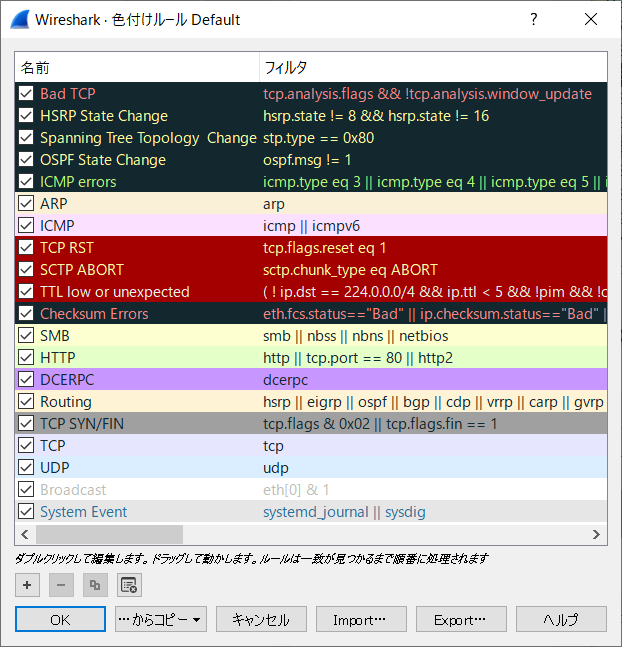Toggle the OSPF State Change checkbox
Image resolution: width=622 pixels, height=647 pixels.
coord(26,159)
